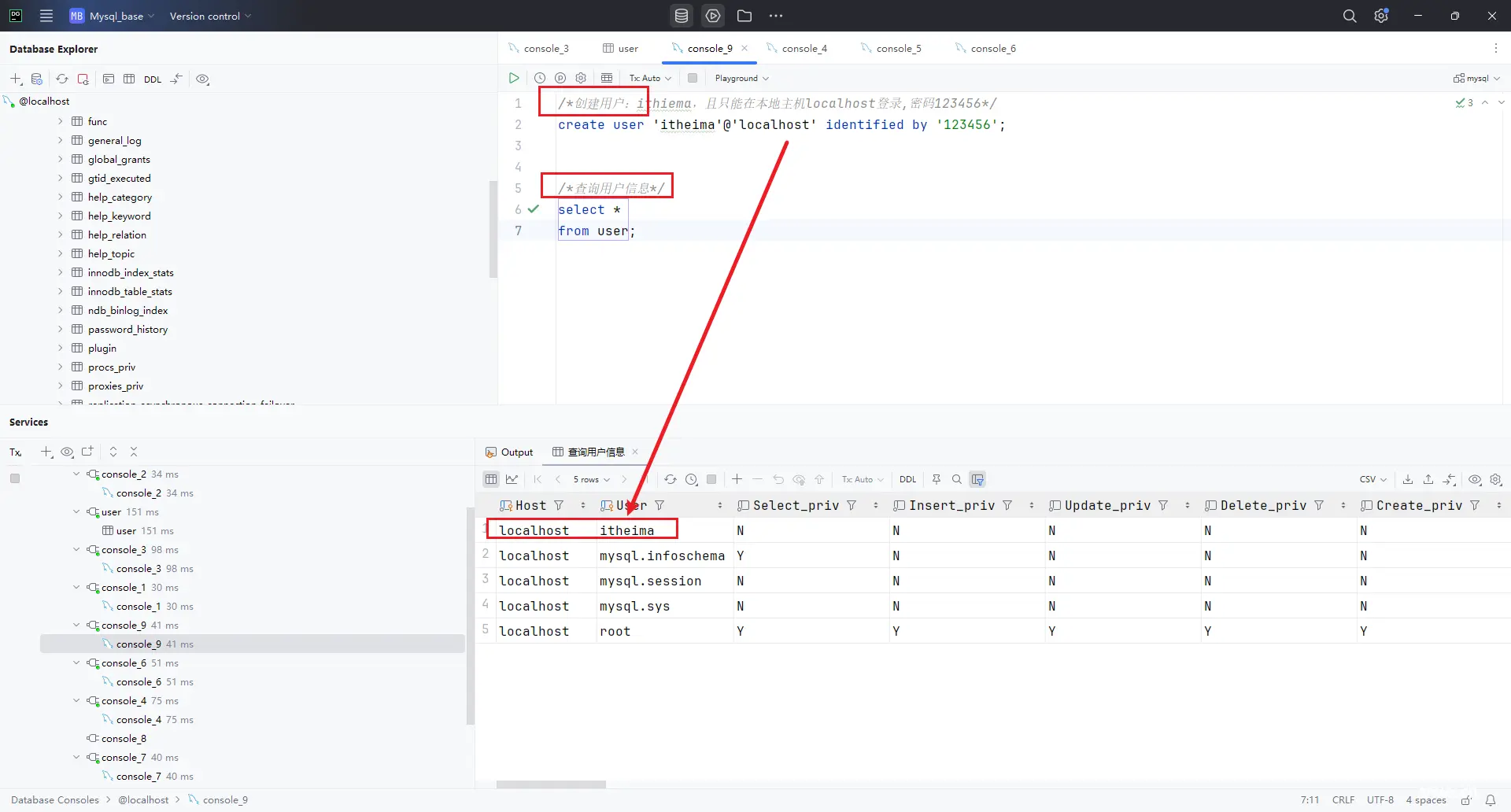
Task: Pin the result tab
Action: click(x=937, y=479)
